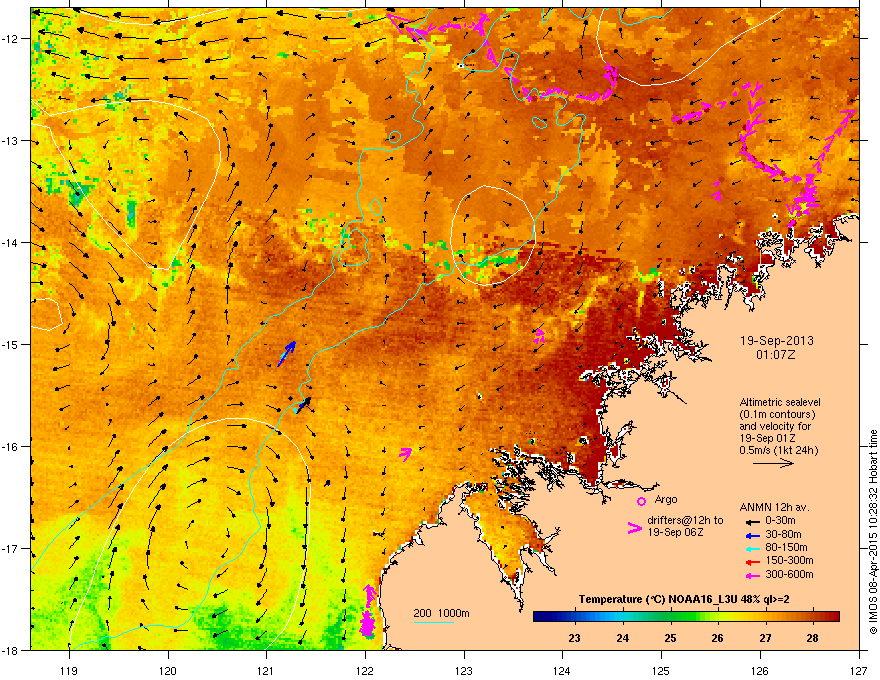This screenshot has height=680, width=880.
Task: Click the '0.5m/s (1kt 24h)' text
Action: pyautogui.click(x=778, y=451)
